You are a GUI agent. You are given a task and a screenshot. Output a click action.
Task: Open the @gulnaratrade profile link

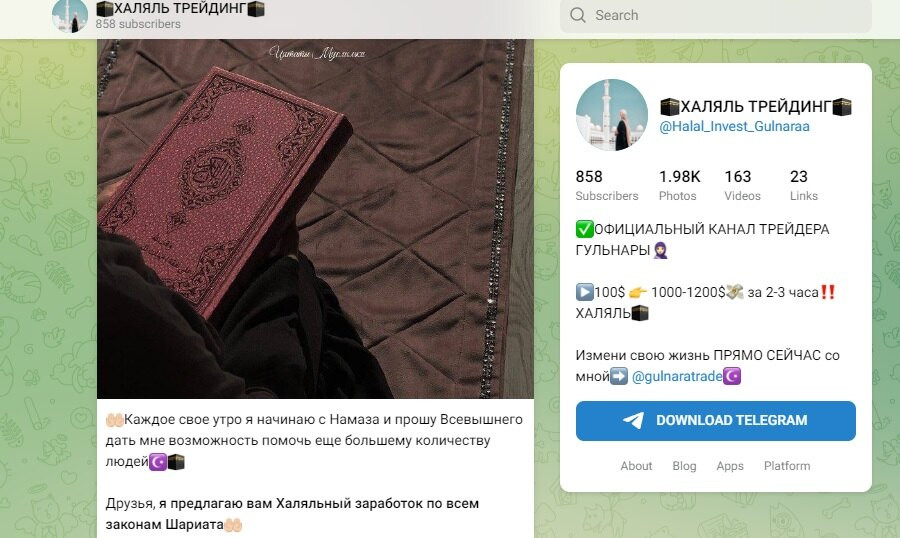(677, 377)
